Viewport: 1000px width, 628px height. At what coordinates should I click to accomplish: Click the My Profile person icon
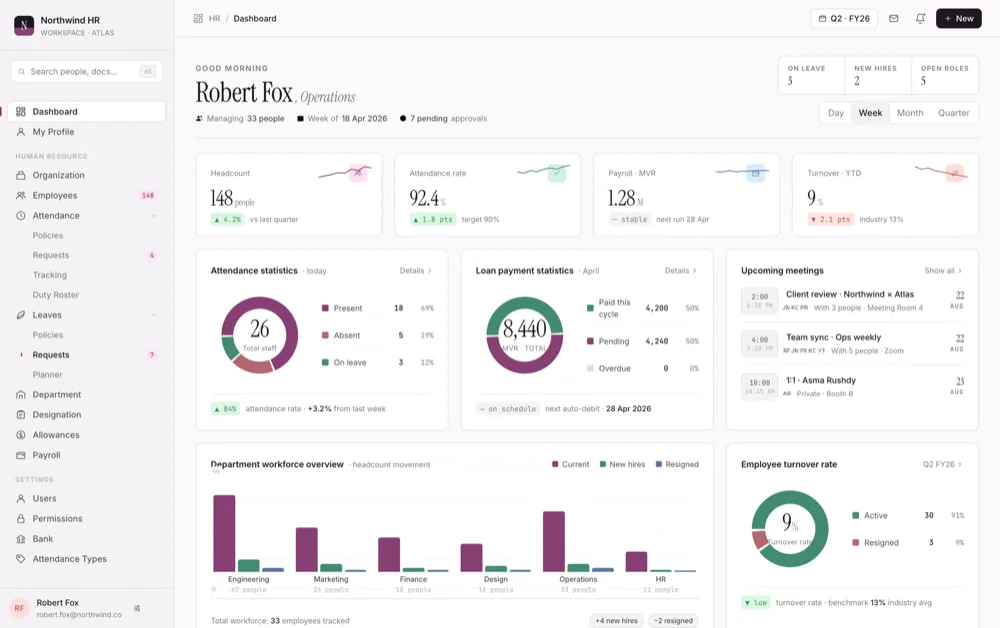(x=21, y=132)
